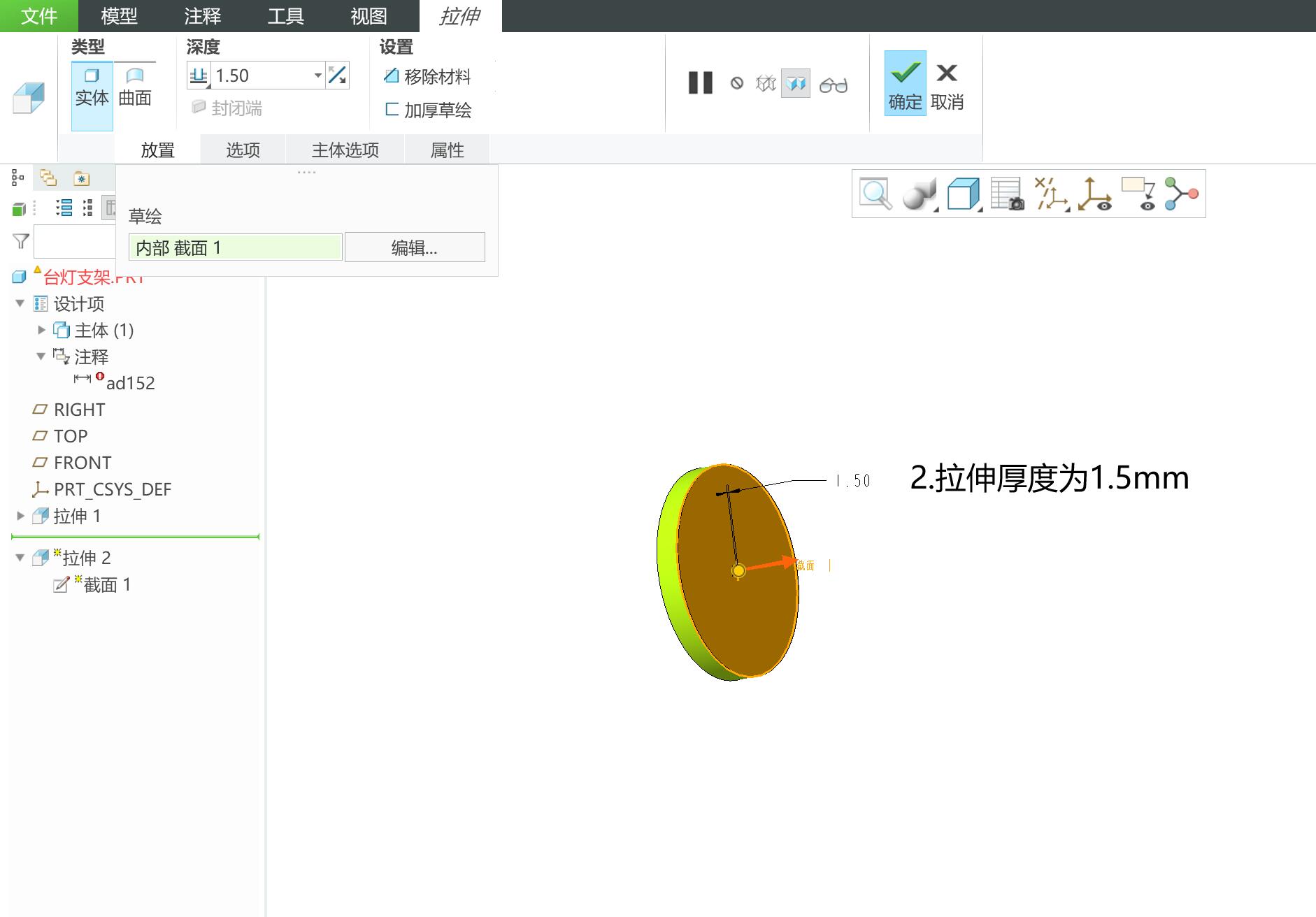
Task: Click the Extrude feature icon in the ribbon
Action: tap(29, 97)
